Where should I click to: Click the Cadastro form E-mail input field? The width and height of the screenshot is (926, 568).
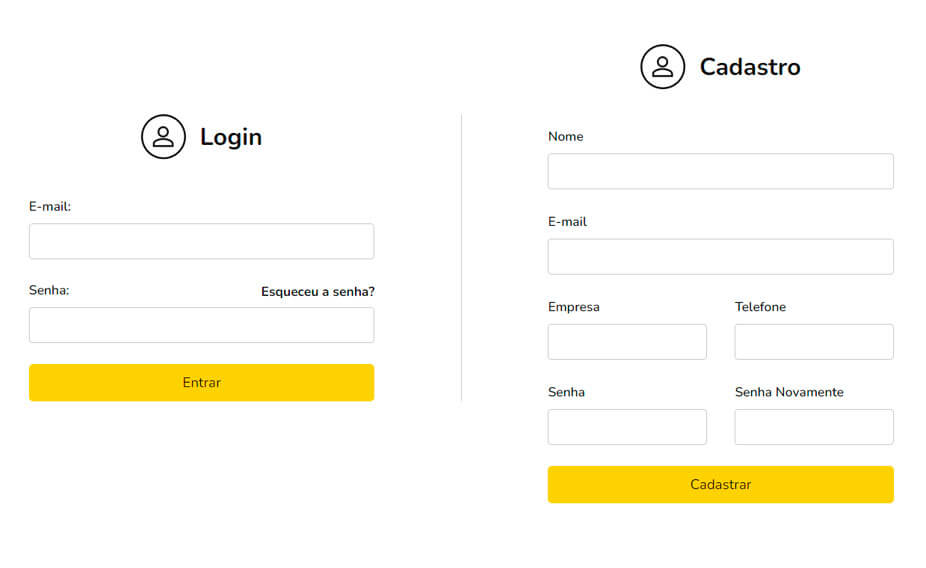tap(720, 256)
